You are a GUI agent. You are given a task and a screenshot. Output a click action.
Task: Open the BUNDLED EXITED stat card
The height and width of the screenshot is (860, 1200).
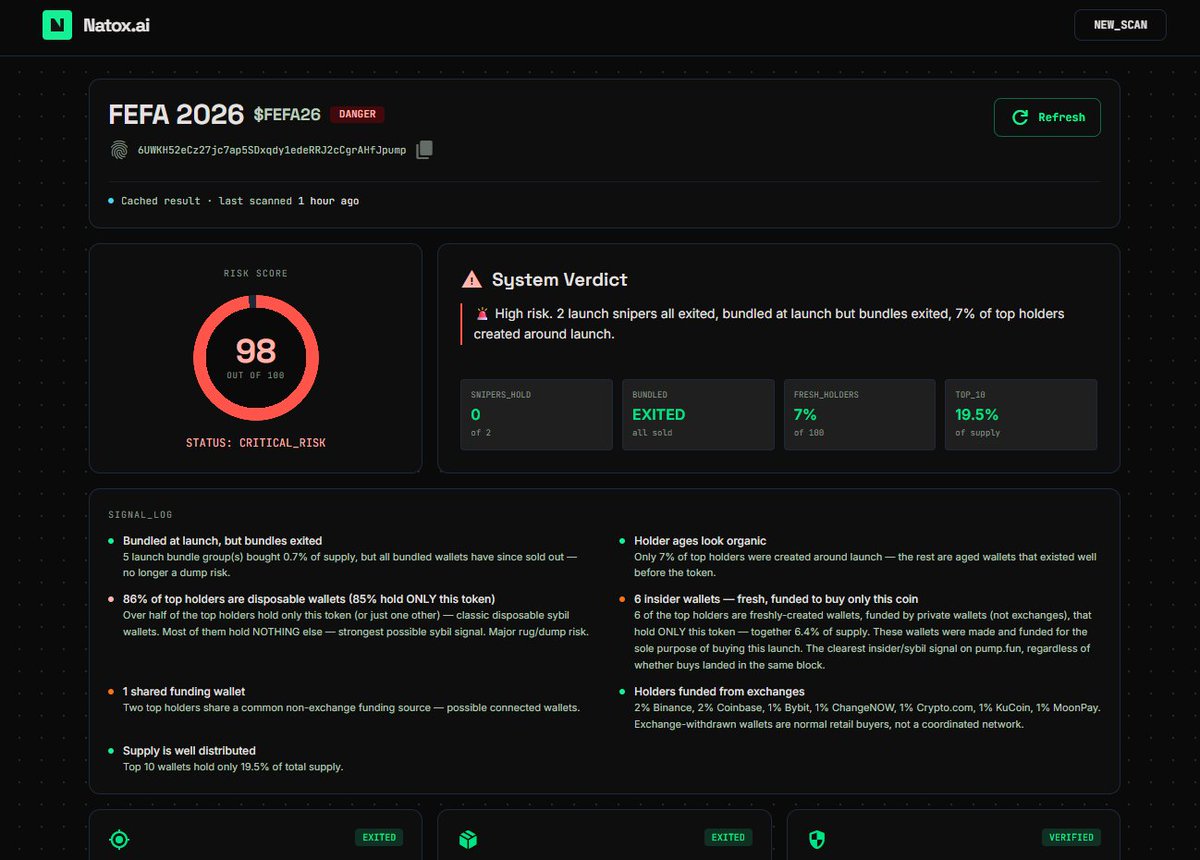(698, 414)
